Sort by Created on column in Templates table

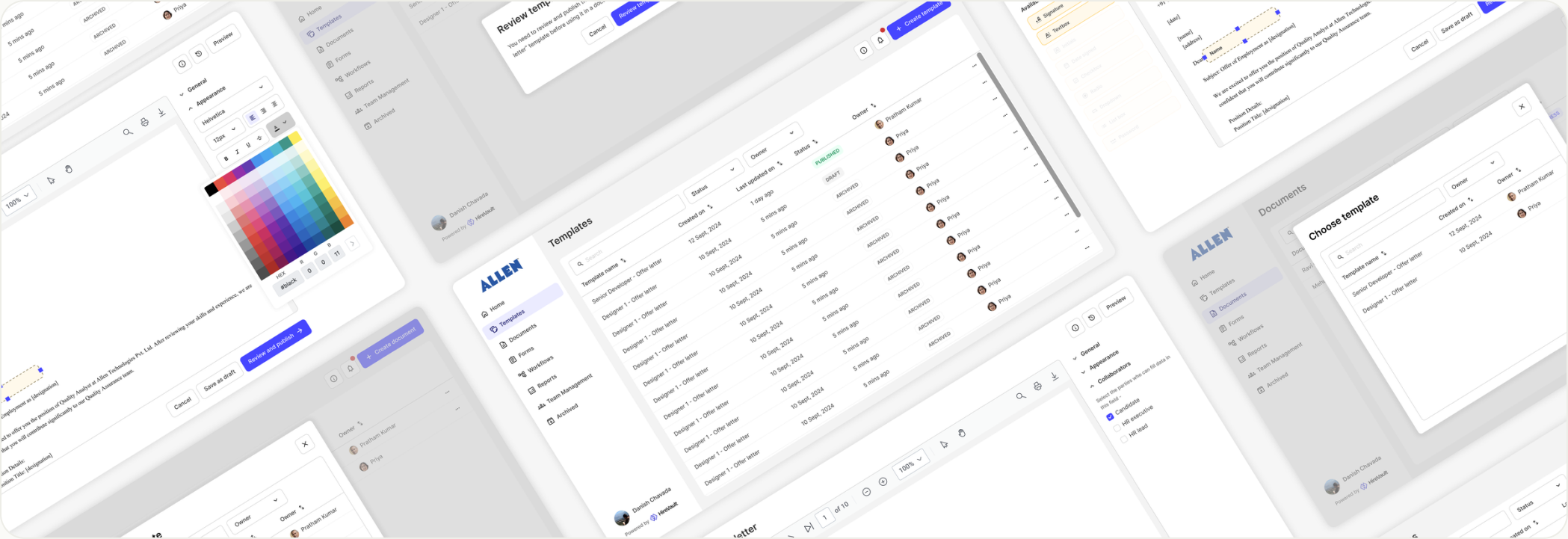click(695, 215)
